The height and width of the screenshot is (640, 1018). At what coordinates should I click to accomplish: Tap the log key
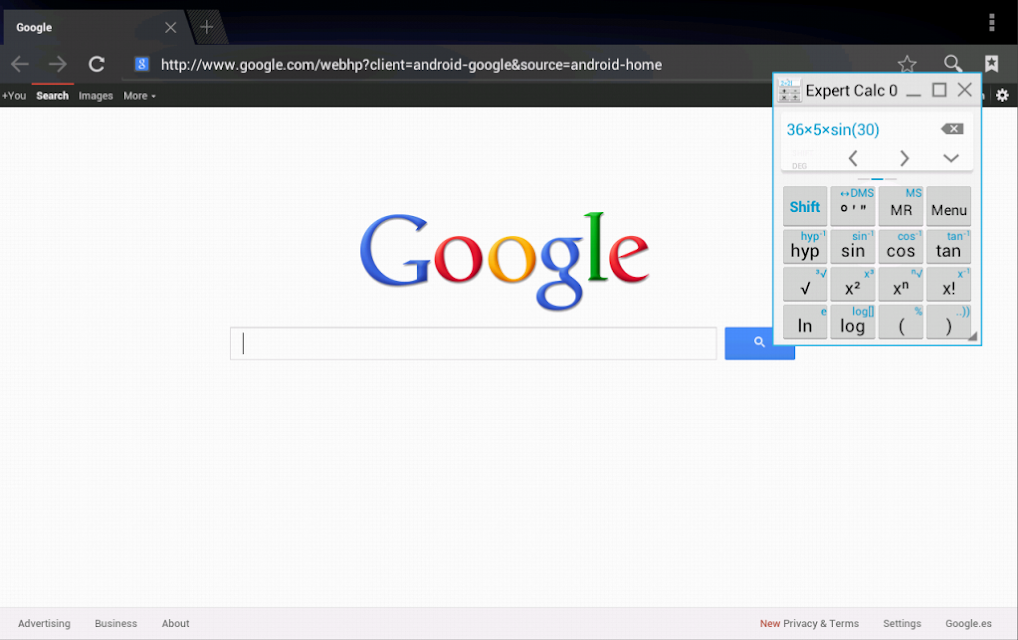coord(852,322)
